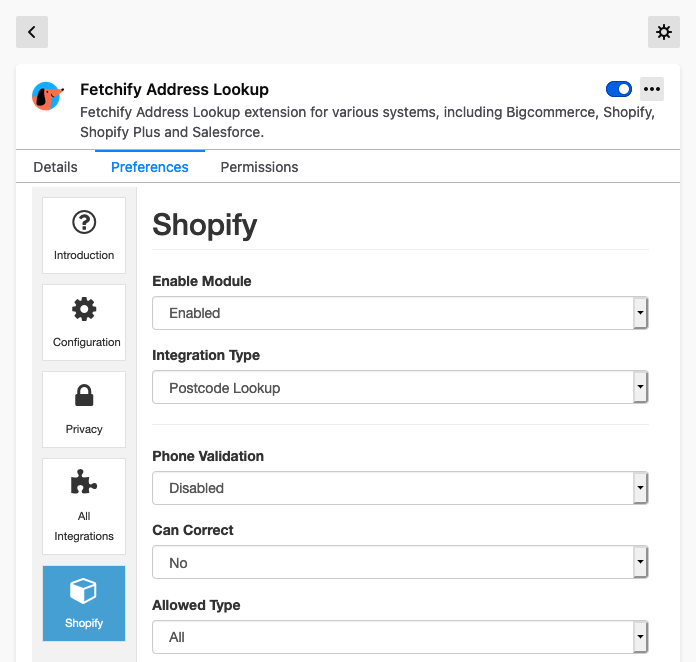Open the three-dots more options menu

(x=652, y=89)
